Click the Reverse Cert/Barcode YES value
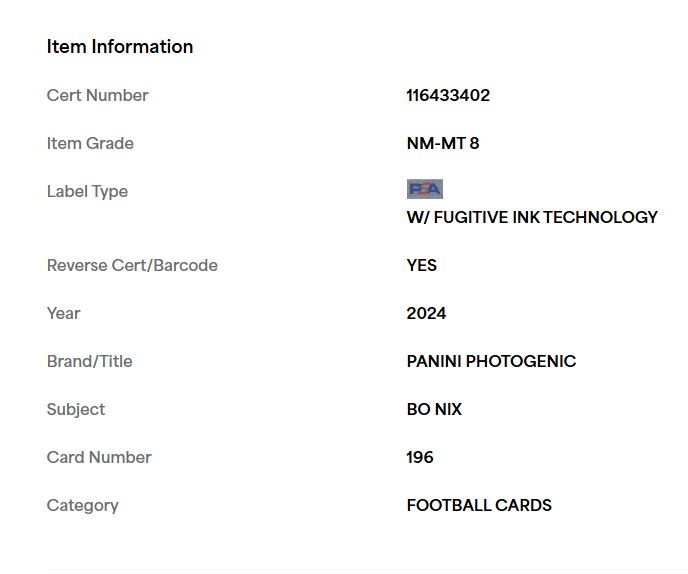Viewport: 688px width, 574px height. (x=422, y=265)
